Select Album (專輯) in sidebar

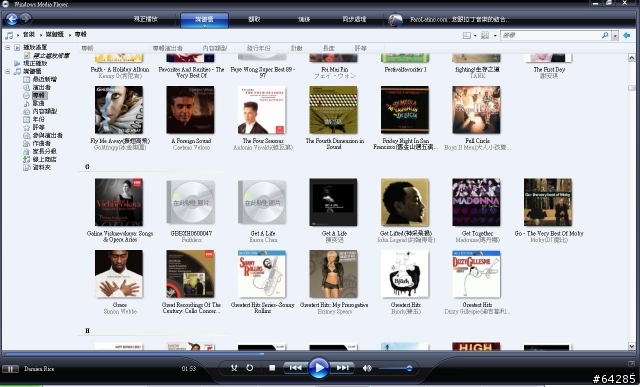pos(35,95)
